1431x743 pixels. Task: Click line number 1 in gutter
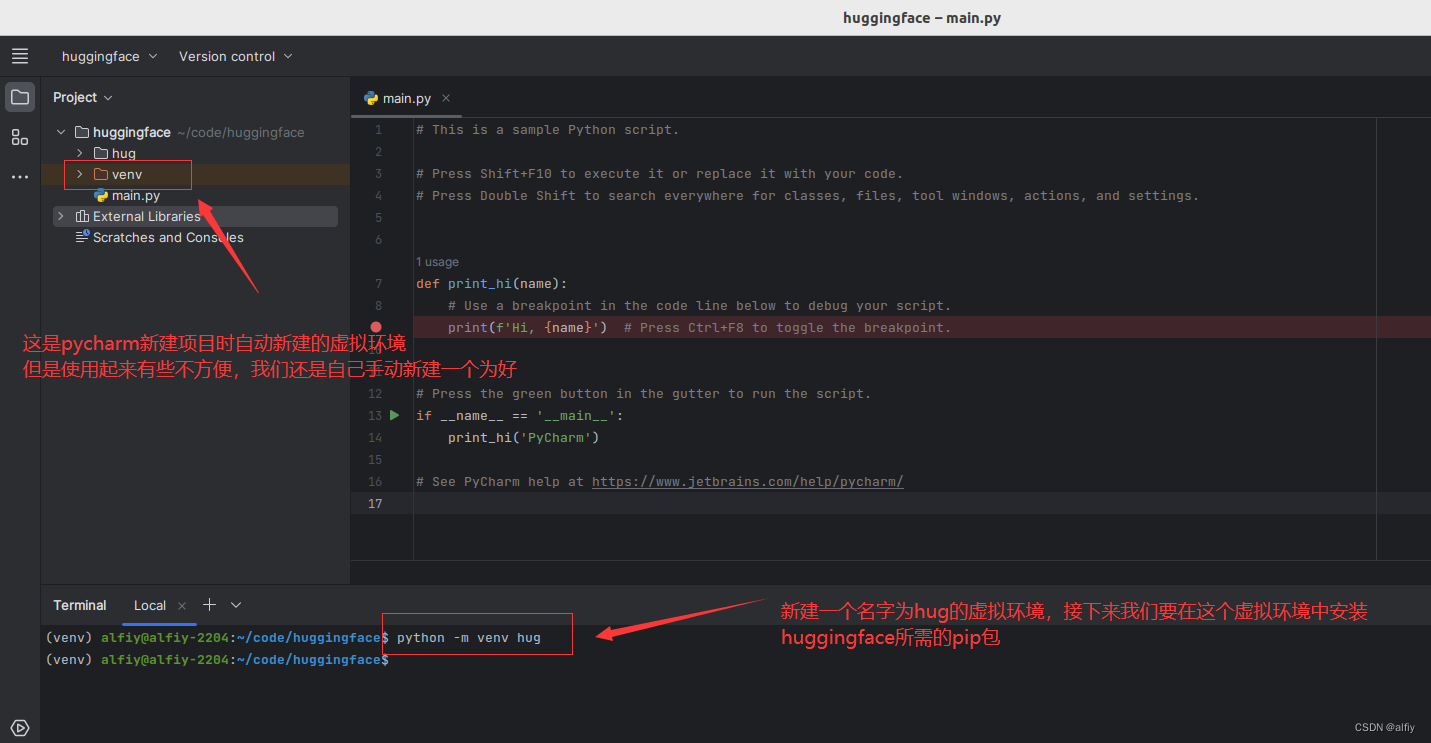(378, 129)
